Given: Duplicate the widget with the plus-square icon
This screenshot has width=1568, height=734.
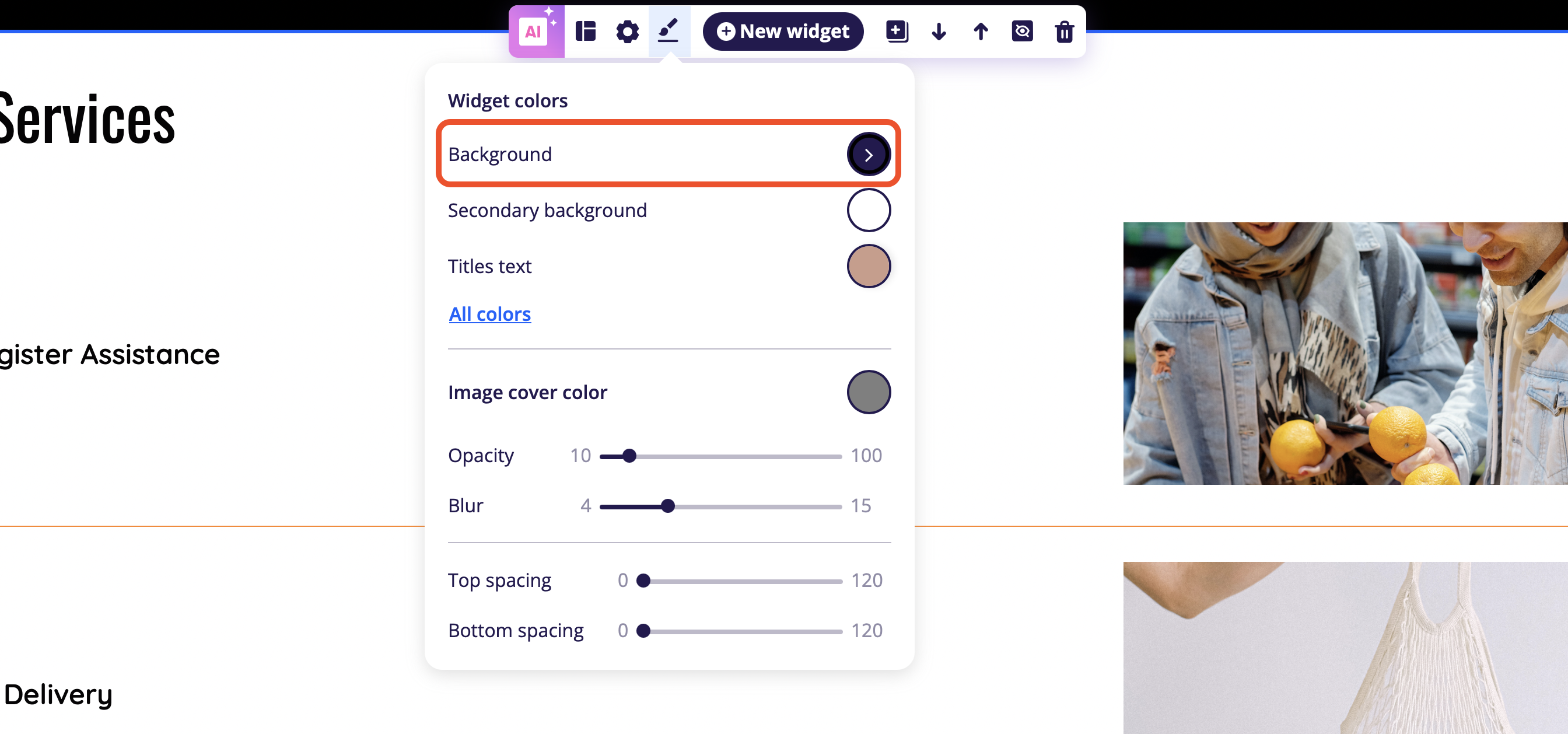Looking at the screenshot, I should point(897,32).
